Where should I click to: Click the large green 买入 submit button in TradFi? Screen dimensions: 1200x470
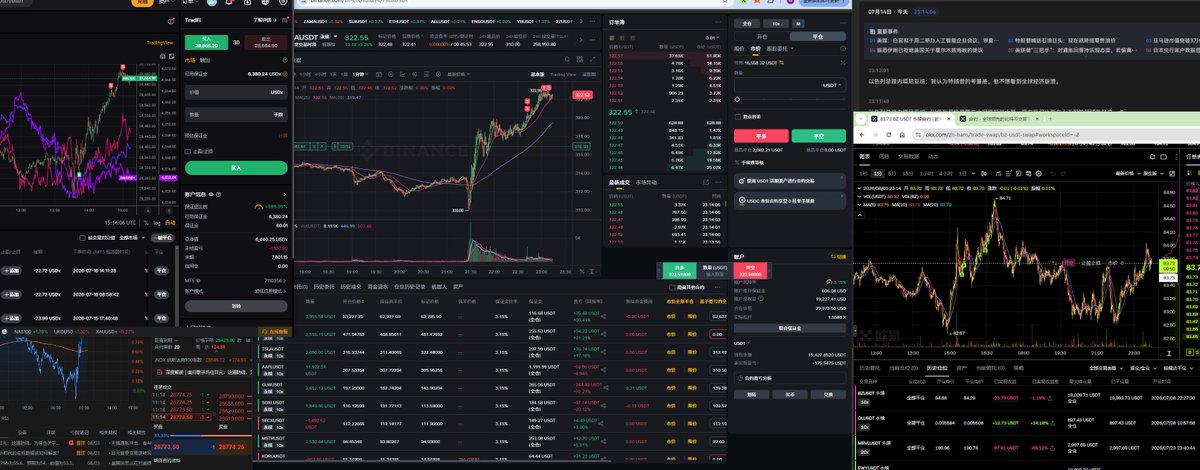(x=236, y=168)
